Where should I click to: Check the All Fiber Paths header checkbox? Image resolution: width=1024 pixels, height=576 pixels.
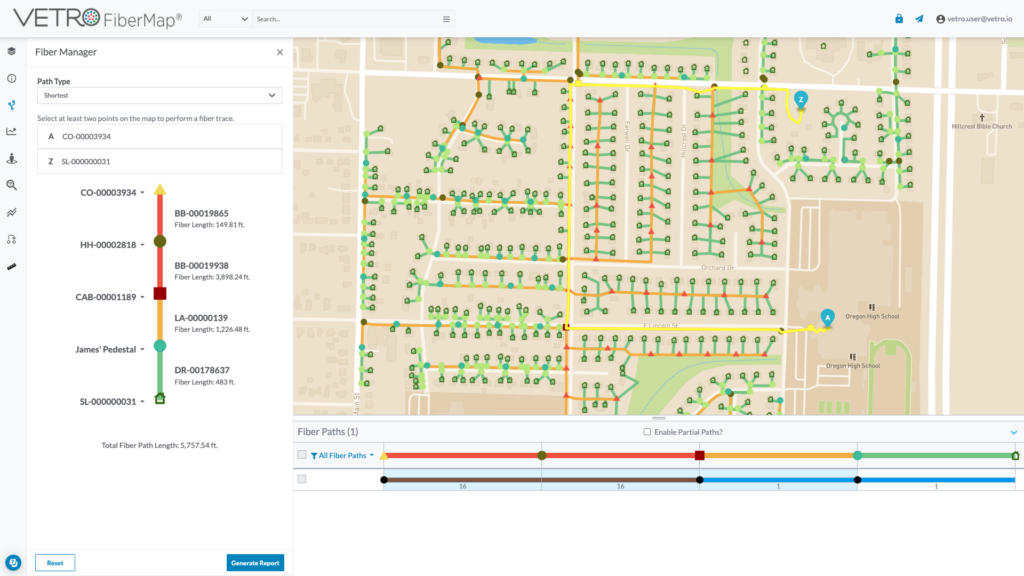pyautogui.click(x=302, y=455)
